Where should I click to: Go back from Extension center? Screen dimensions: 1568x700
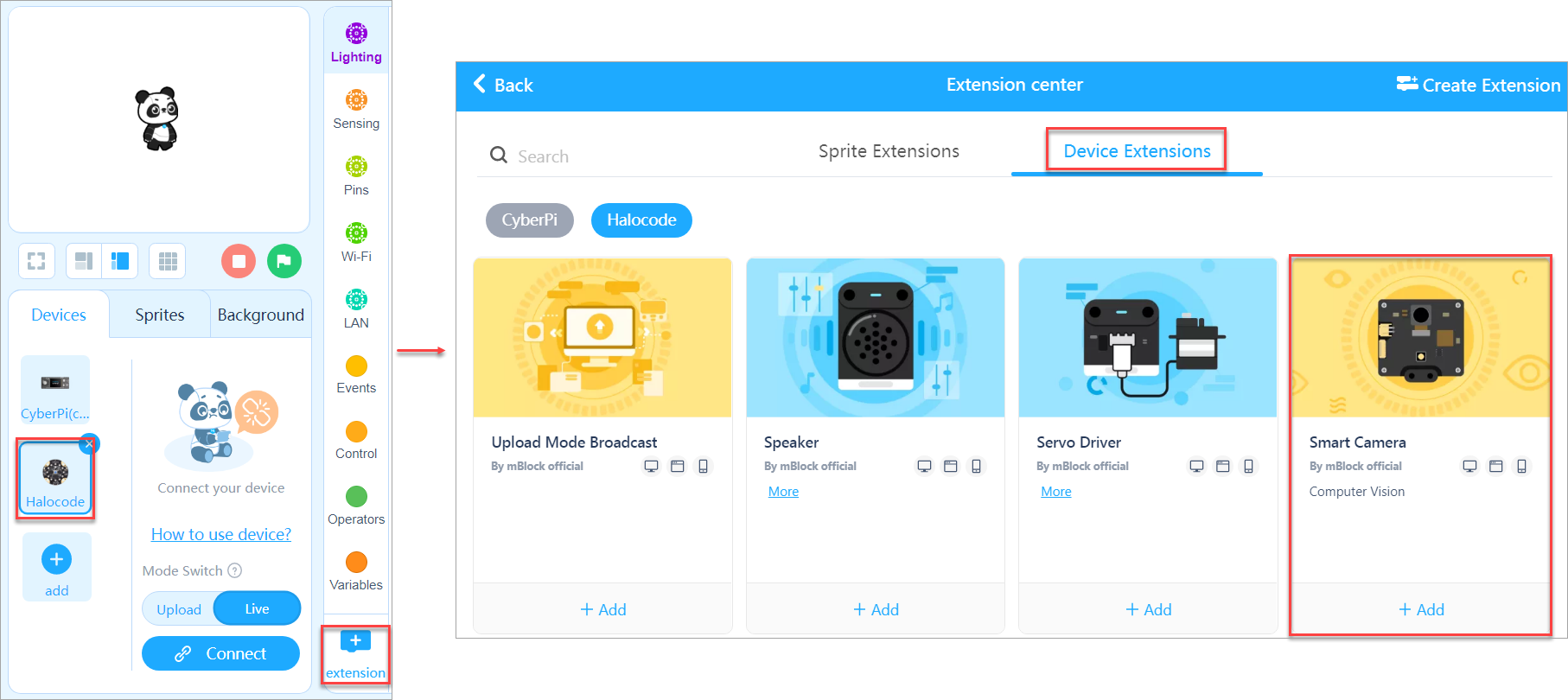click(503, 85)
